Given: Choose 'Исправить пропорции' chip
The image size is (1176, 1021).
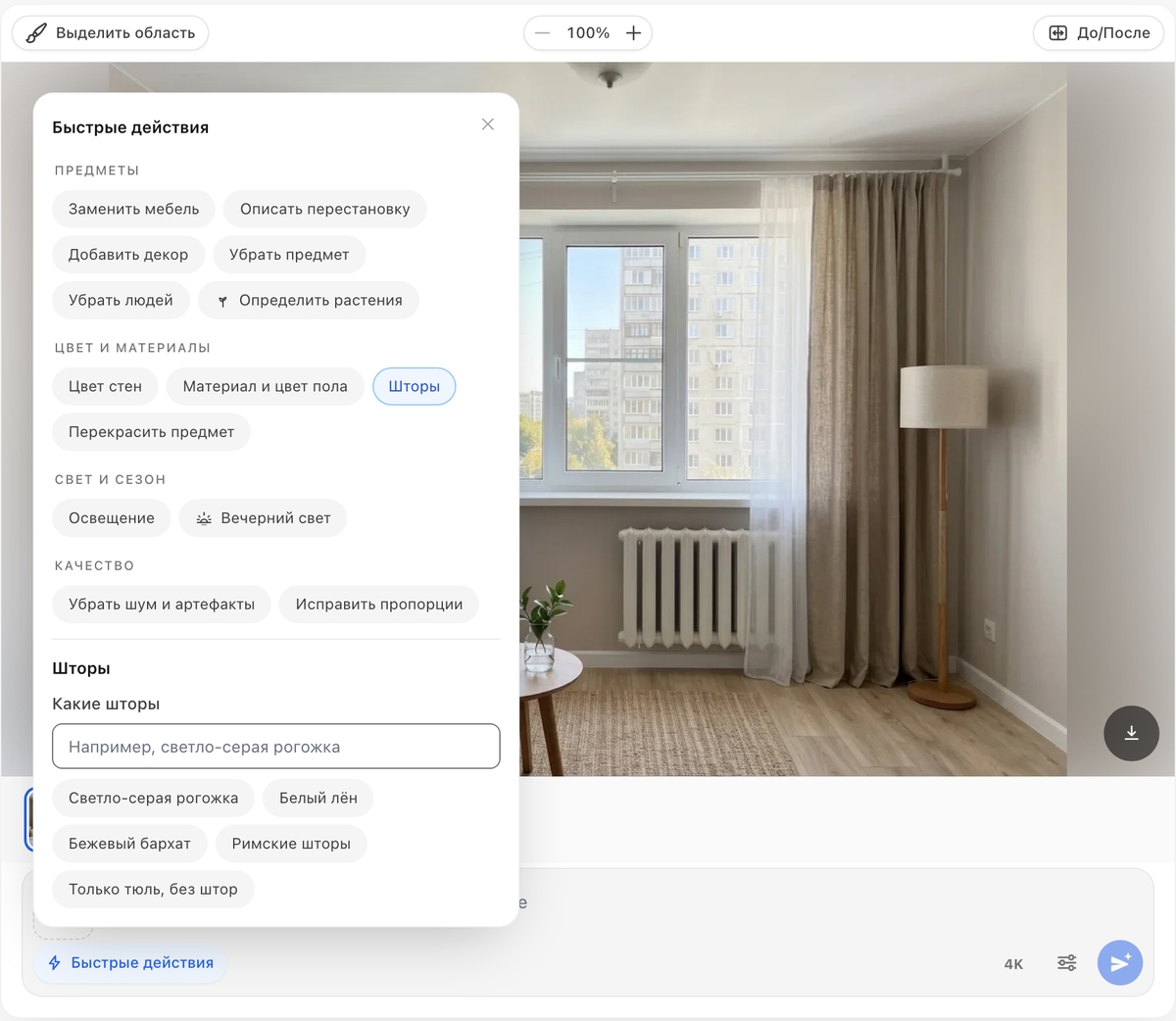Looking at the screenshot, I should coord(379,605).
